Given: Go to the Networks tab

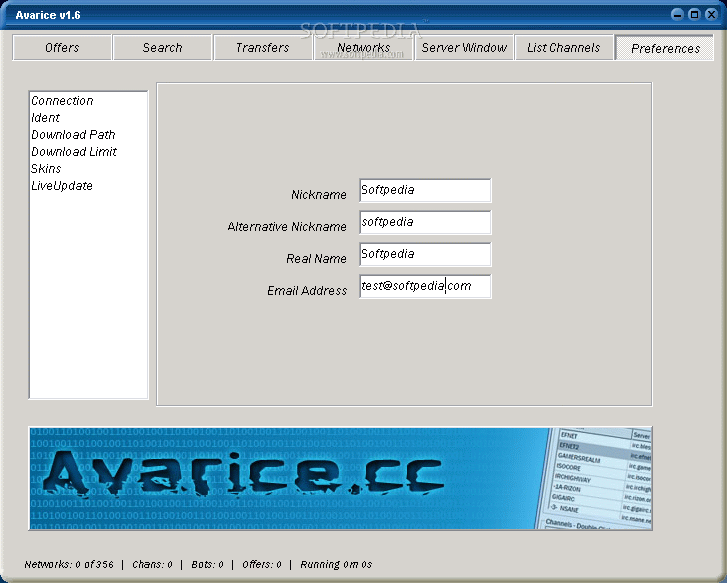Looking at the screenshot, I should [x=364, y=47].
